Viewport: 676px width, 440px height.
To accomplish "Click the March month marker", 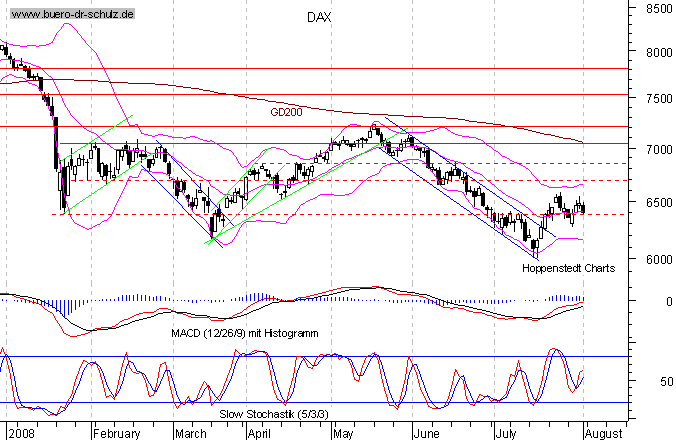I will (x=190, y=434).
